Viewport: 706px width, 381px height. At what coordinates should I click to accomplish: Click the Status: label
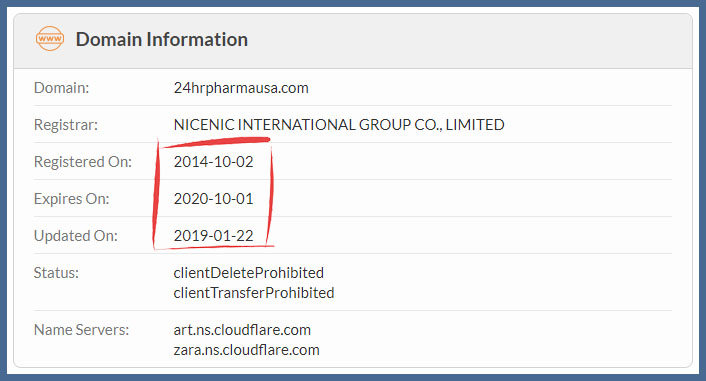[x=56, y=273]
